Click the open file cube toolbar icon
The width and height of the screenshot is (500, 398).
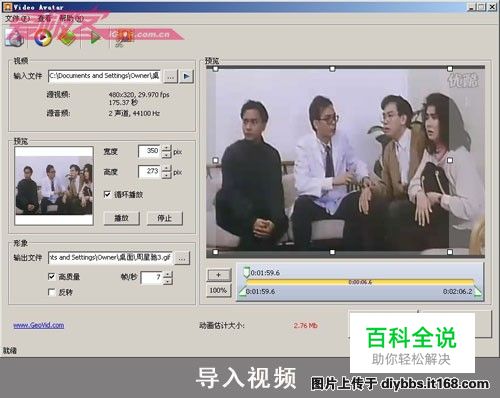tap(14, 37)
